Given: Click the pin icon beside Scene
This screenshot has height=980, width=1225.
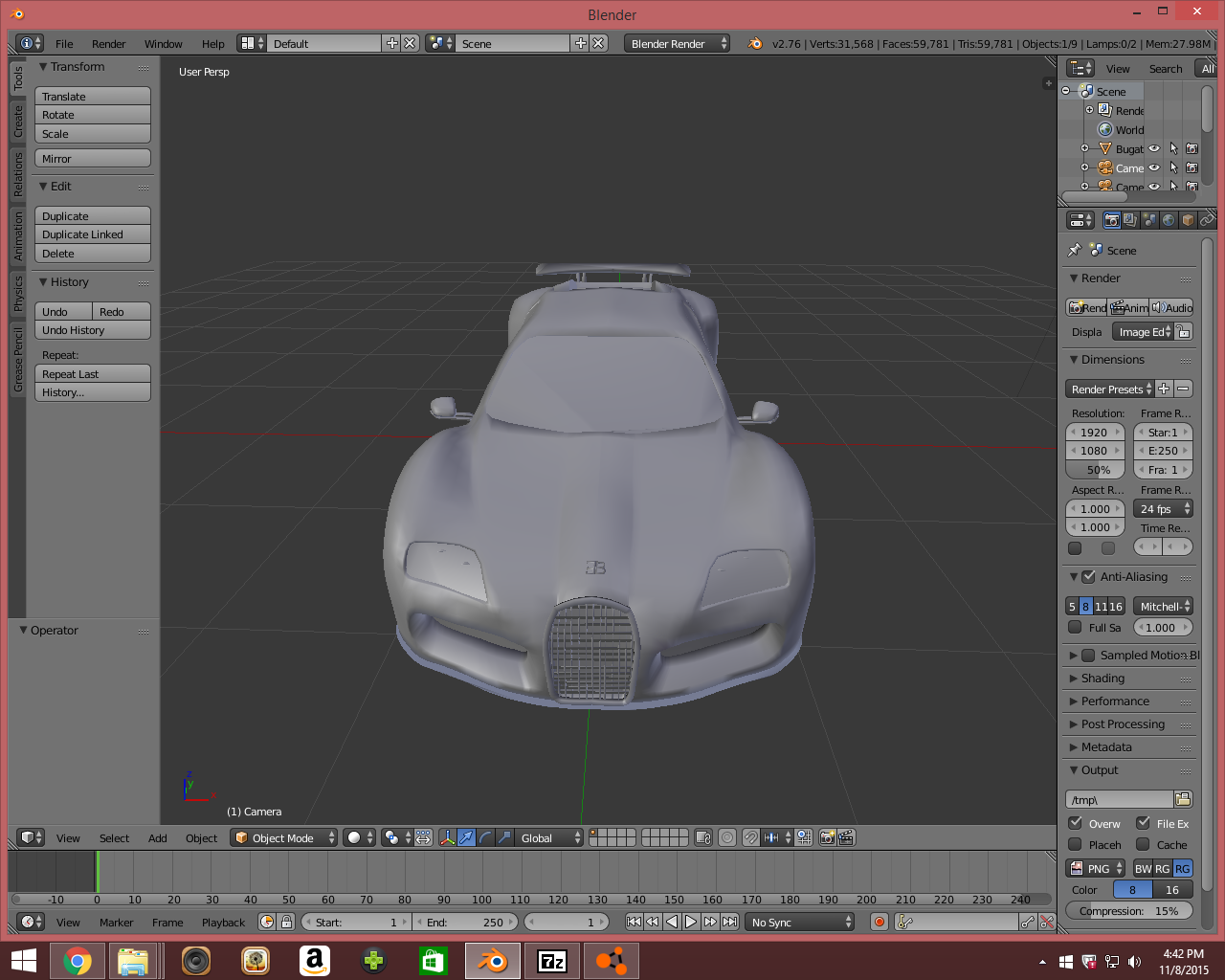Looking at the screenshot, I should [x=1075, y=250].
